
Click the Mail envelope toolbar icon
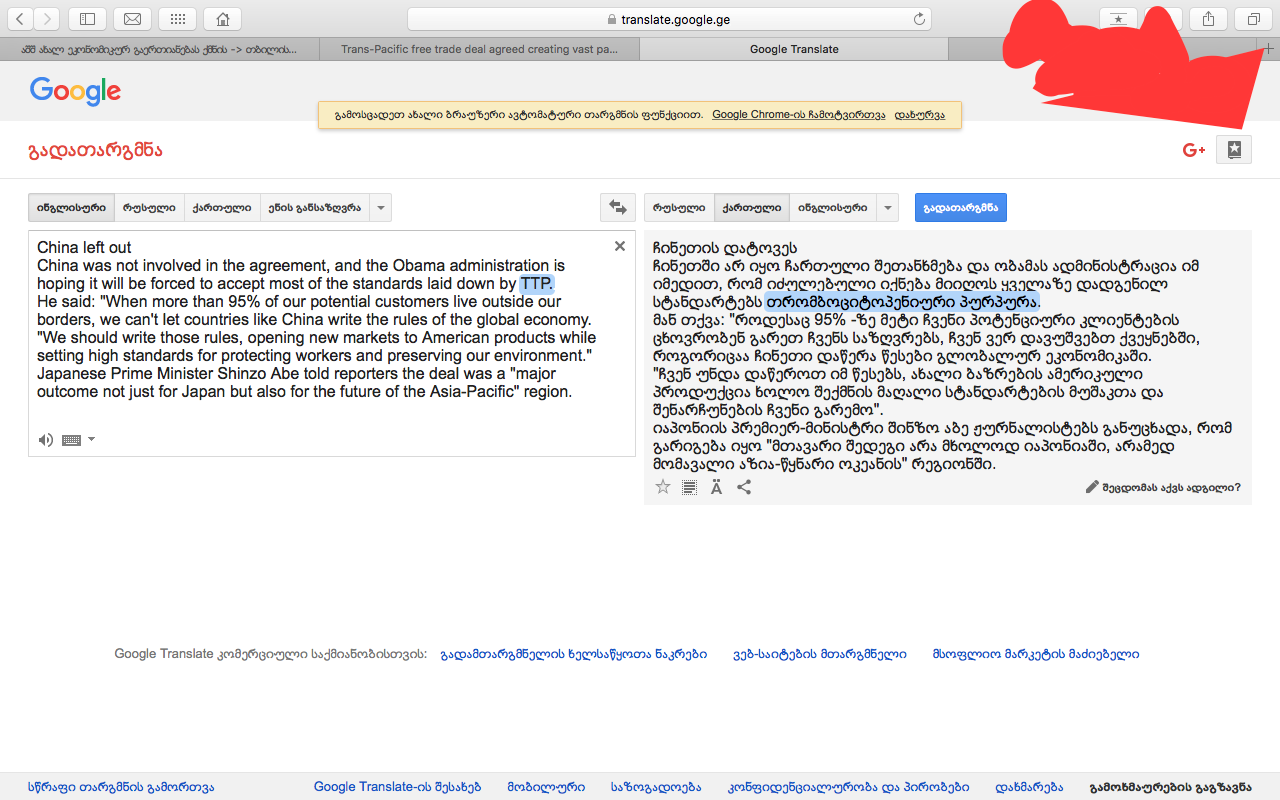(132, 18)
